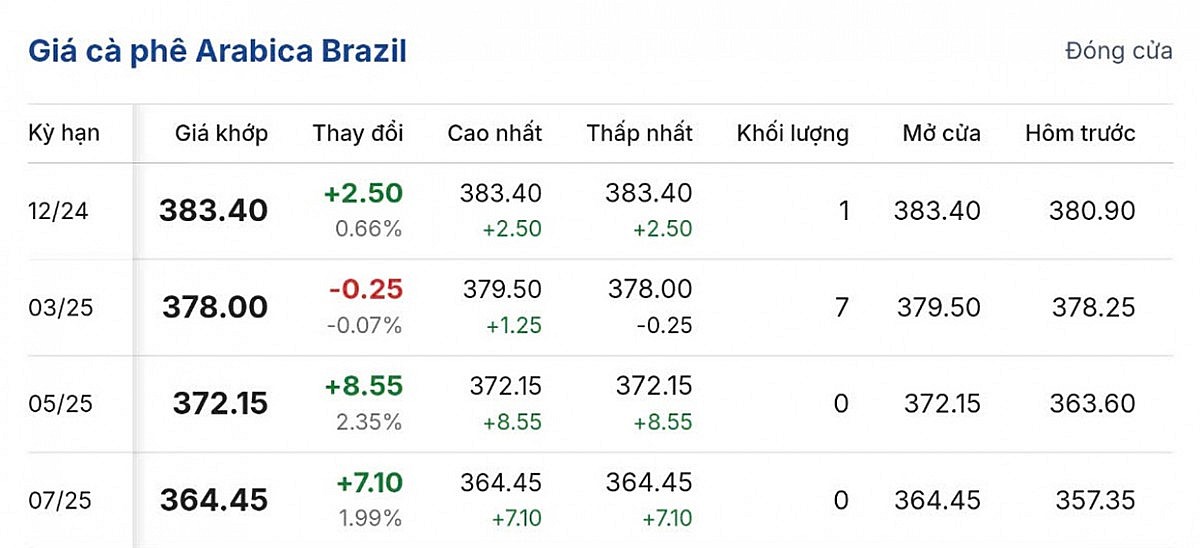Select the 07/25 contract term

(61, 499)
